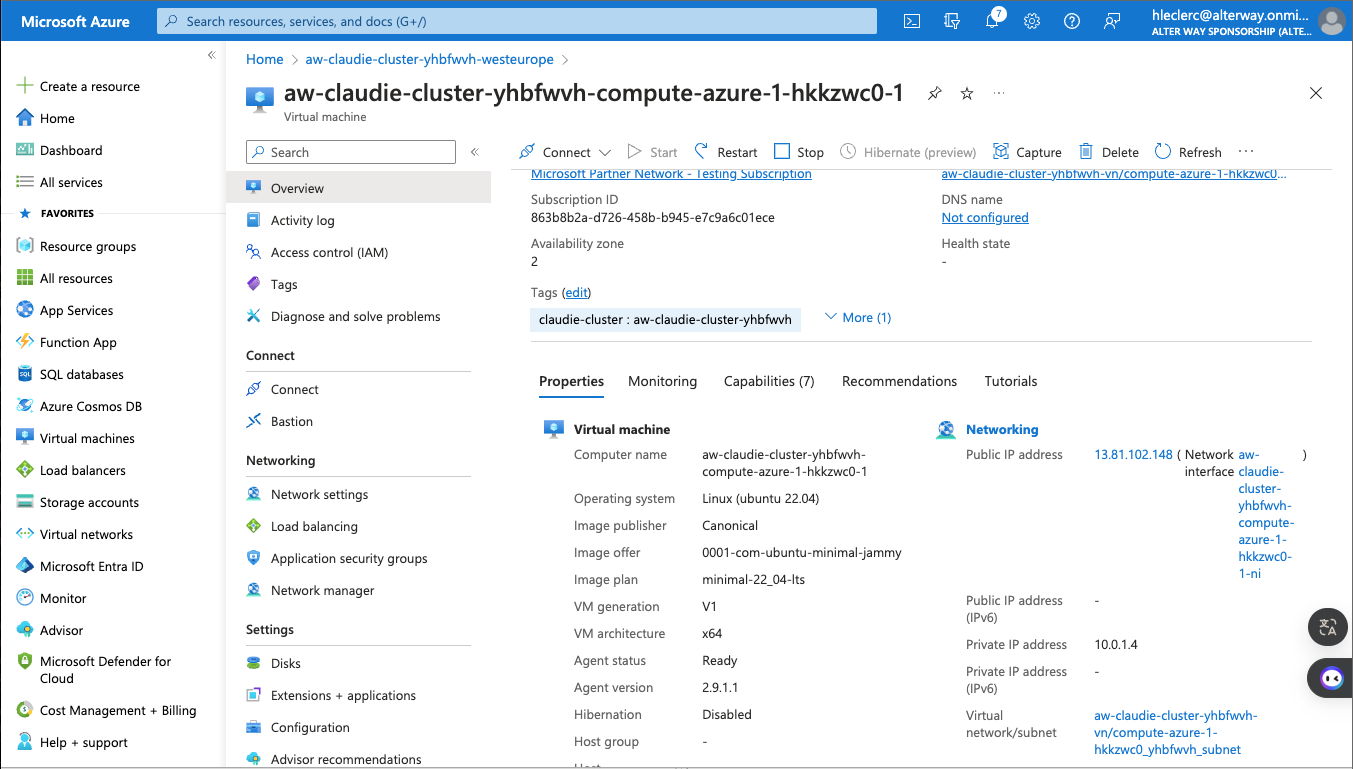Mark the VM as favorite with the star
1353x769 pixels.
[967, 93]
